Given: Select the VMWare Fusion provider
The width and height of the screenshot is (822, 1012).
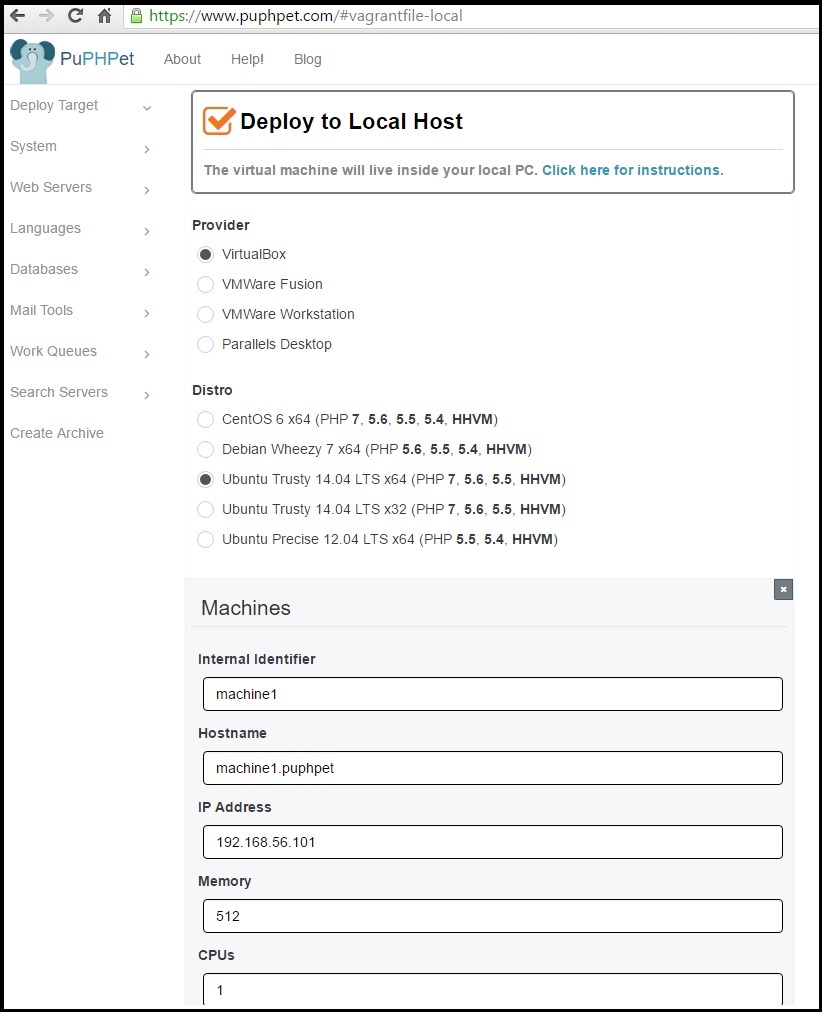Looking at the screenshot, I should (205, 284).
